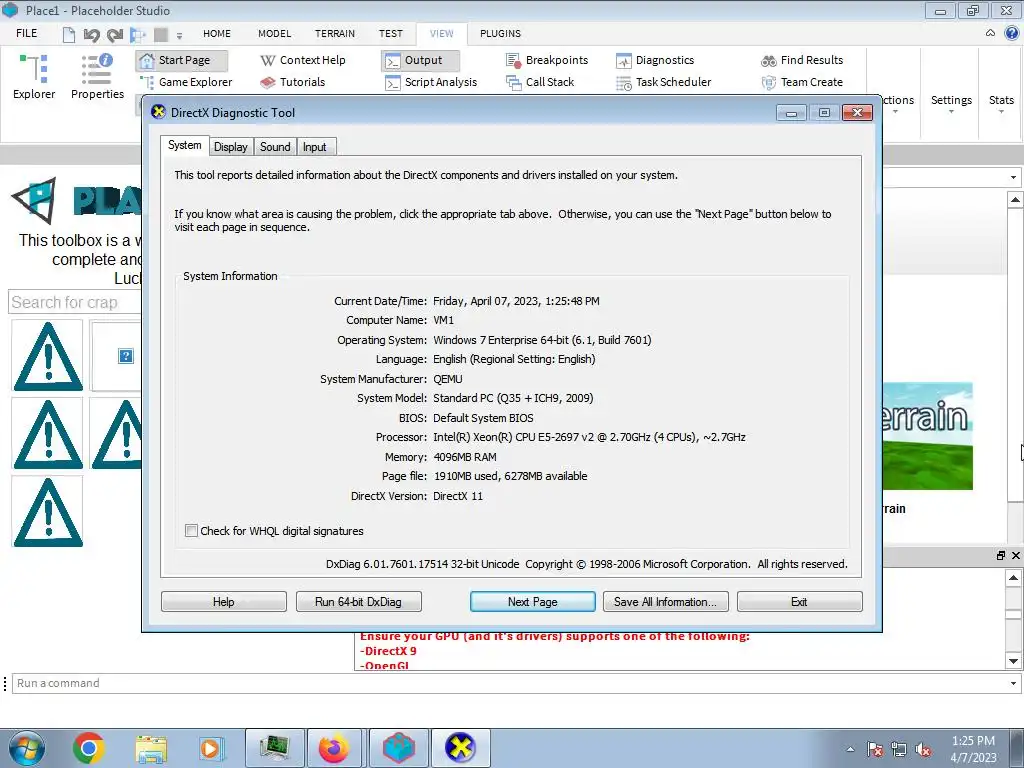Open Windows Media Player taskbar icon
1024x768 pixels.
click(x=211, y=748)
